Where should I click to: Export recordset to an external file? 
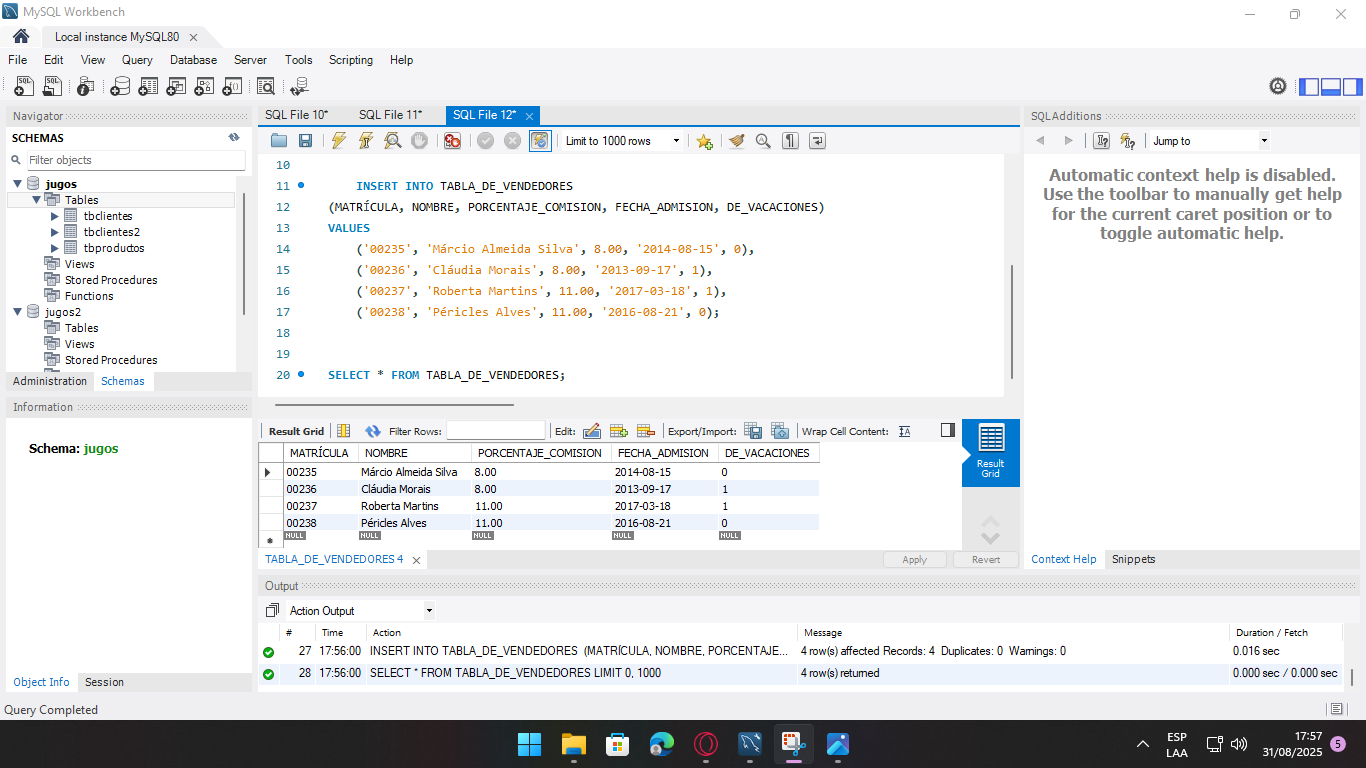753,431
